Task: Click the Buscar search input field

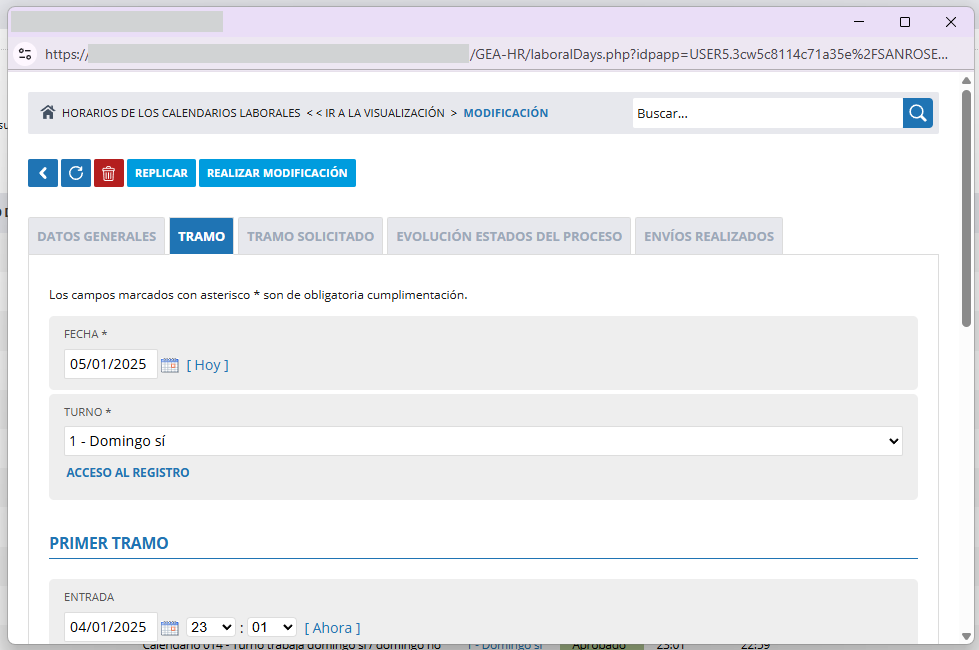Action: 767,113
